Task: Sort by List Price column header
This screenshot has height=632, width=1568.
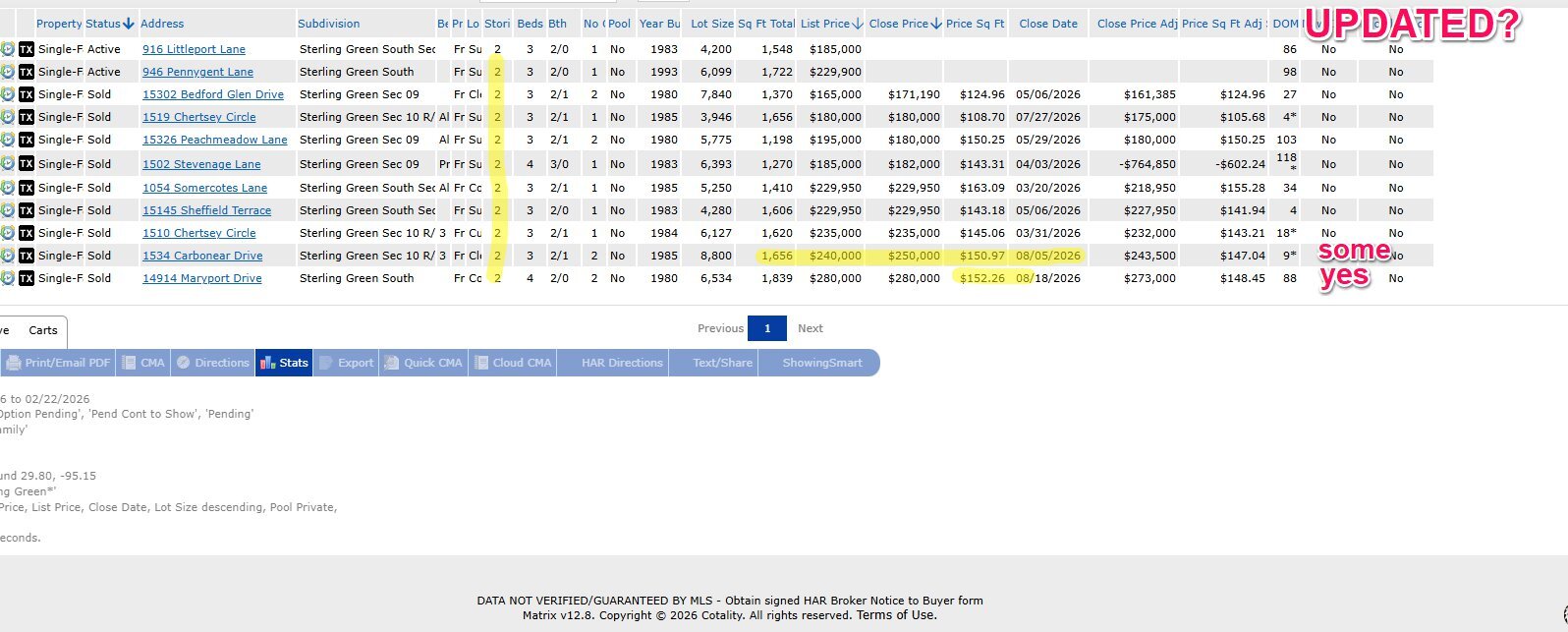Action: (x=830, y=24)
